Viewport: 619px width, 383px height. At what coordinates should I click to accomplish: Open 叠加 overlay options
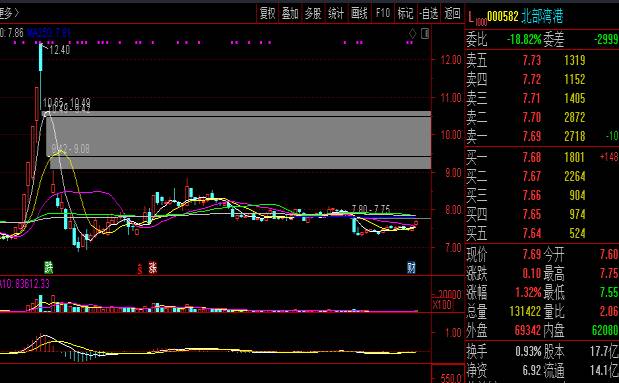(x=290, y=13)
